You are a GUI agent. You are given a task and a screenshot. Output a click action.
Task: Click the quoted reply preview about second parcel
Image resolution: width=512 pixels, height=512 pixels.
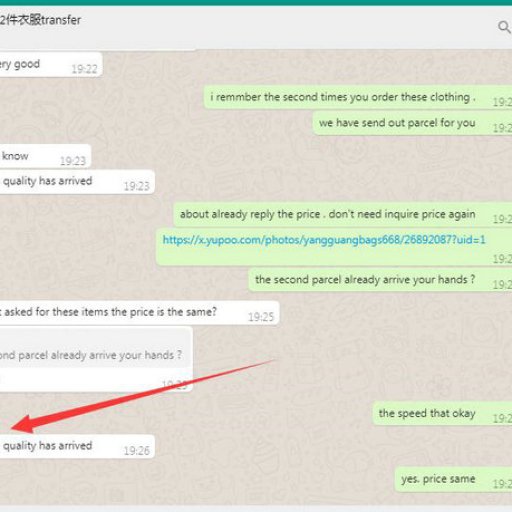click(x=96, y=348)
